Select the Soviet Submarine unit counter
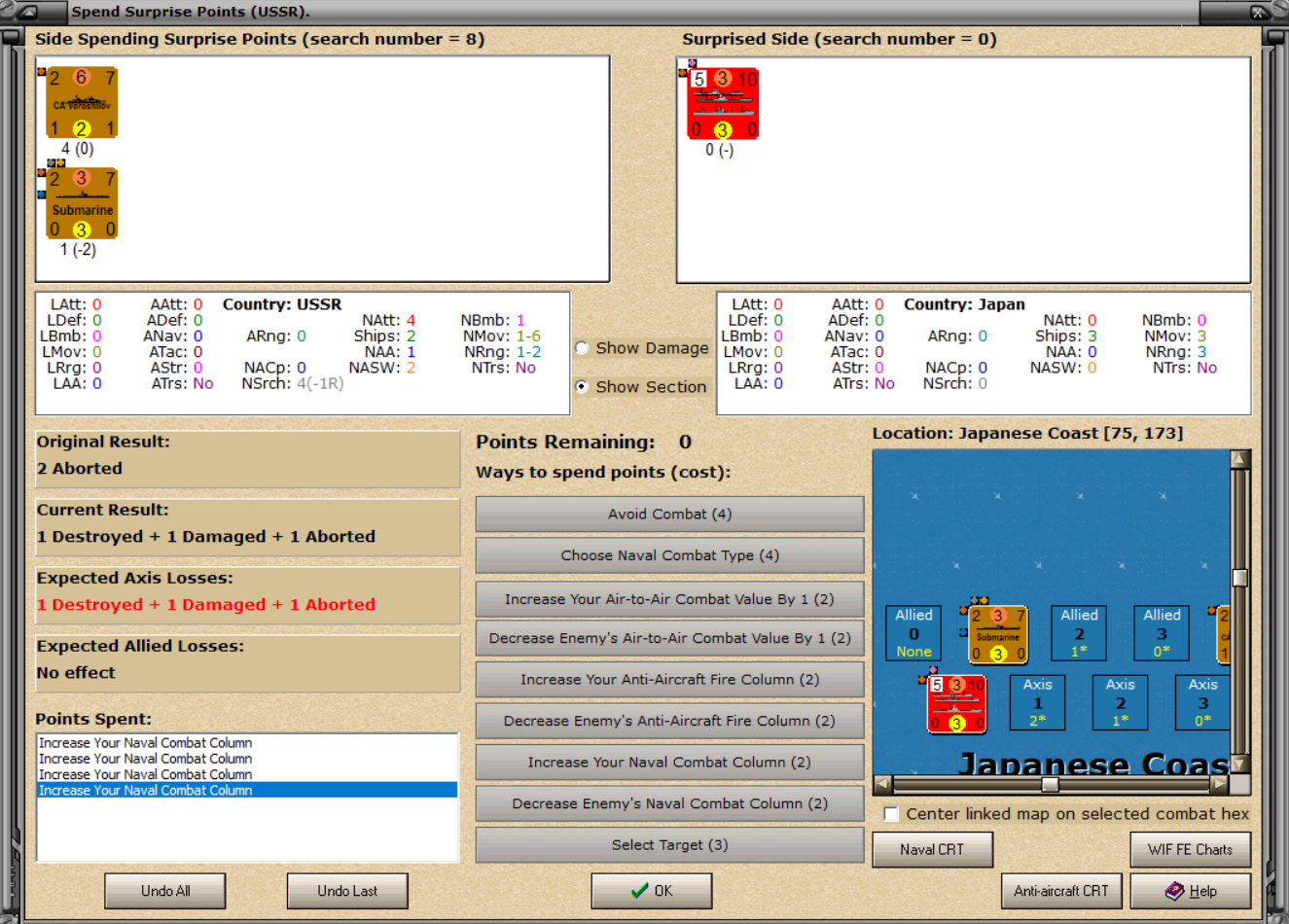Image resolution: width=1289 pixels, height=924 pixels. click(82, 203)
